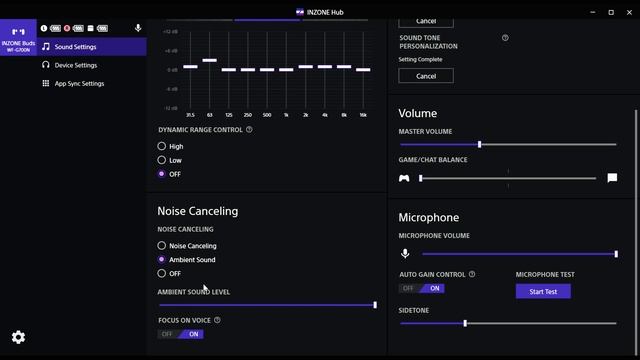
Task: Click the 4k equalizer band handle
Action: coord(324,67)
